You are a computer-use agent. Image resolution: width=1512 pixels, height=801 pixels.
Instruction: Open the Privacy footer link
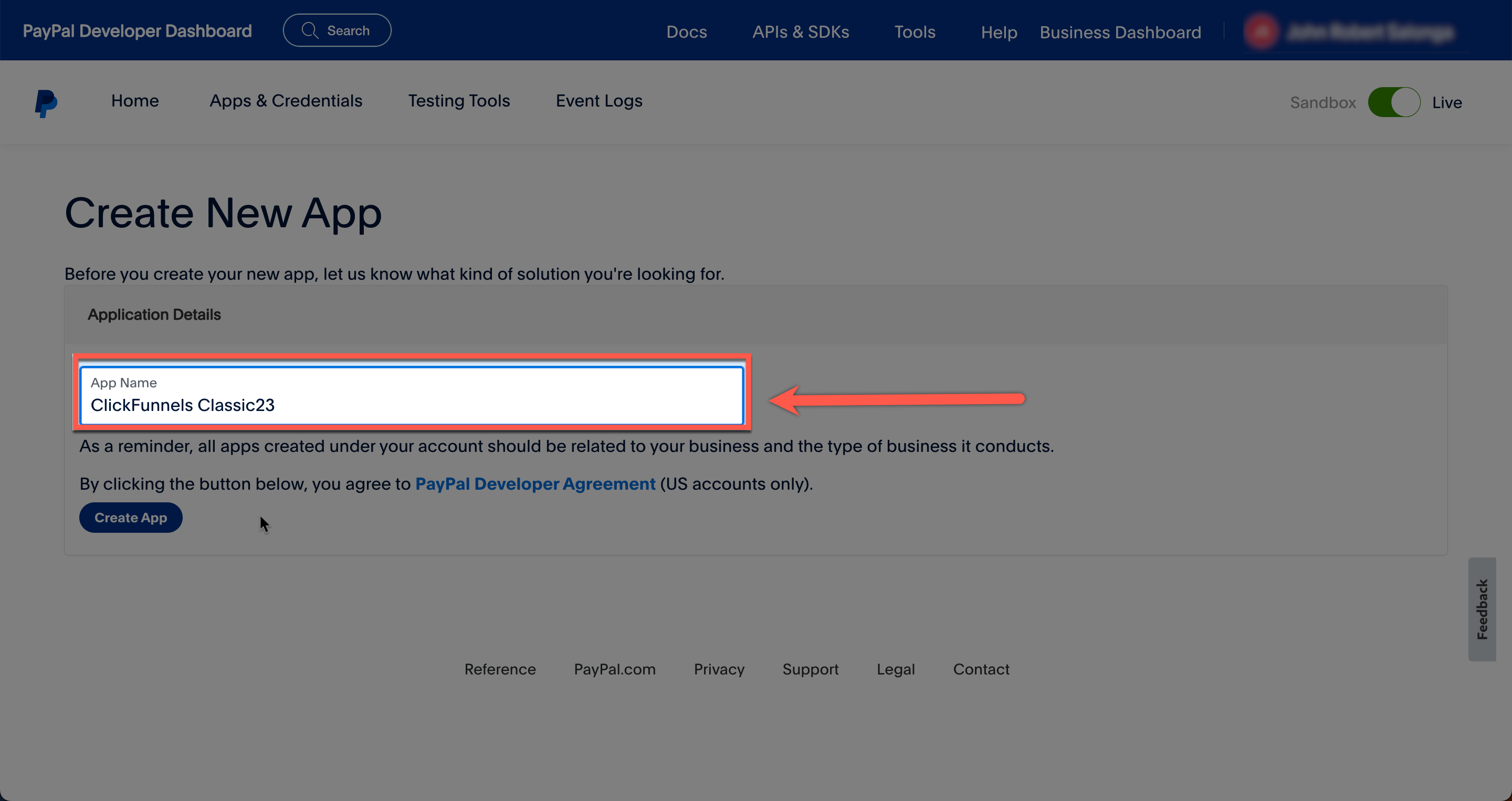tap(719, 669)
